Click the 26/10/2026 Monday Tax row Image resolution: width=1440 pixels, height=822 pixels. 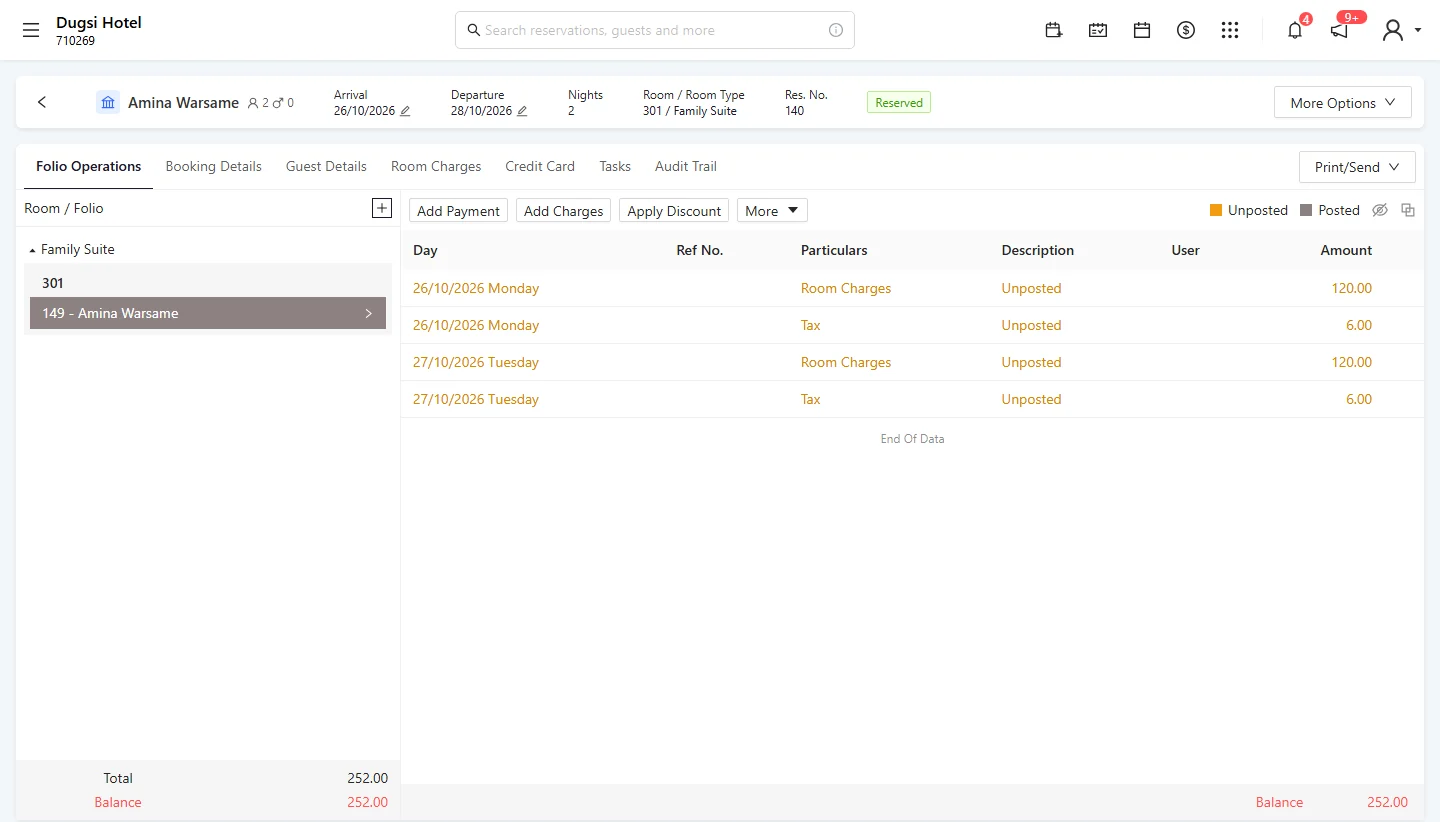tap(912, 325)
